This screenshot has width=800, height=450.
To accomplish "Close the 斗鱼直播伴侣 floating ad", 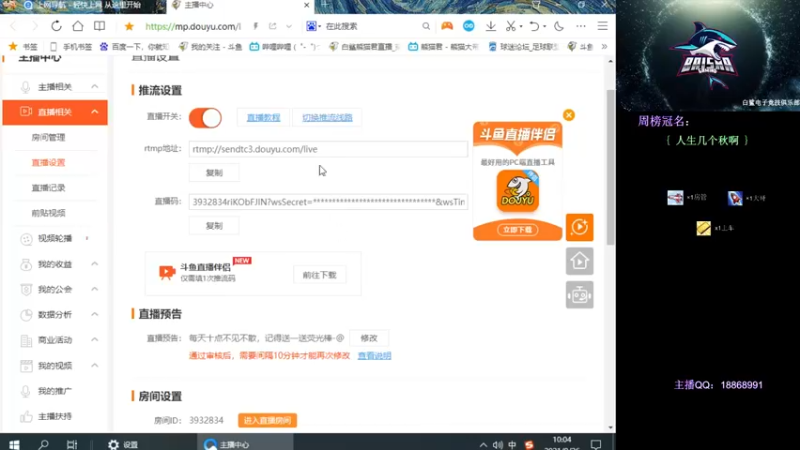I will [569, 115].
